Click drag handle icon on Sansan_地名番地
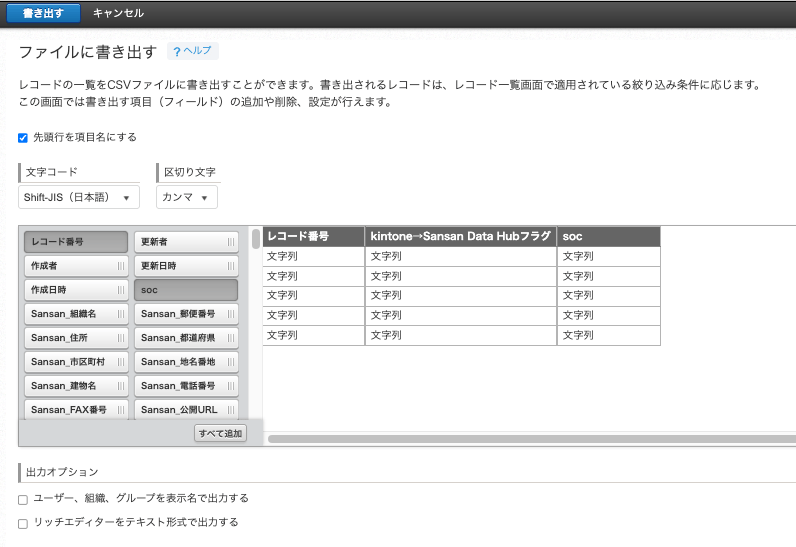The height and width of the screenshot is (547, 796). tap(231, 362)
